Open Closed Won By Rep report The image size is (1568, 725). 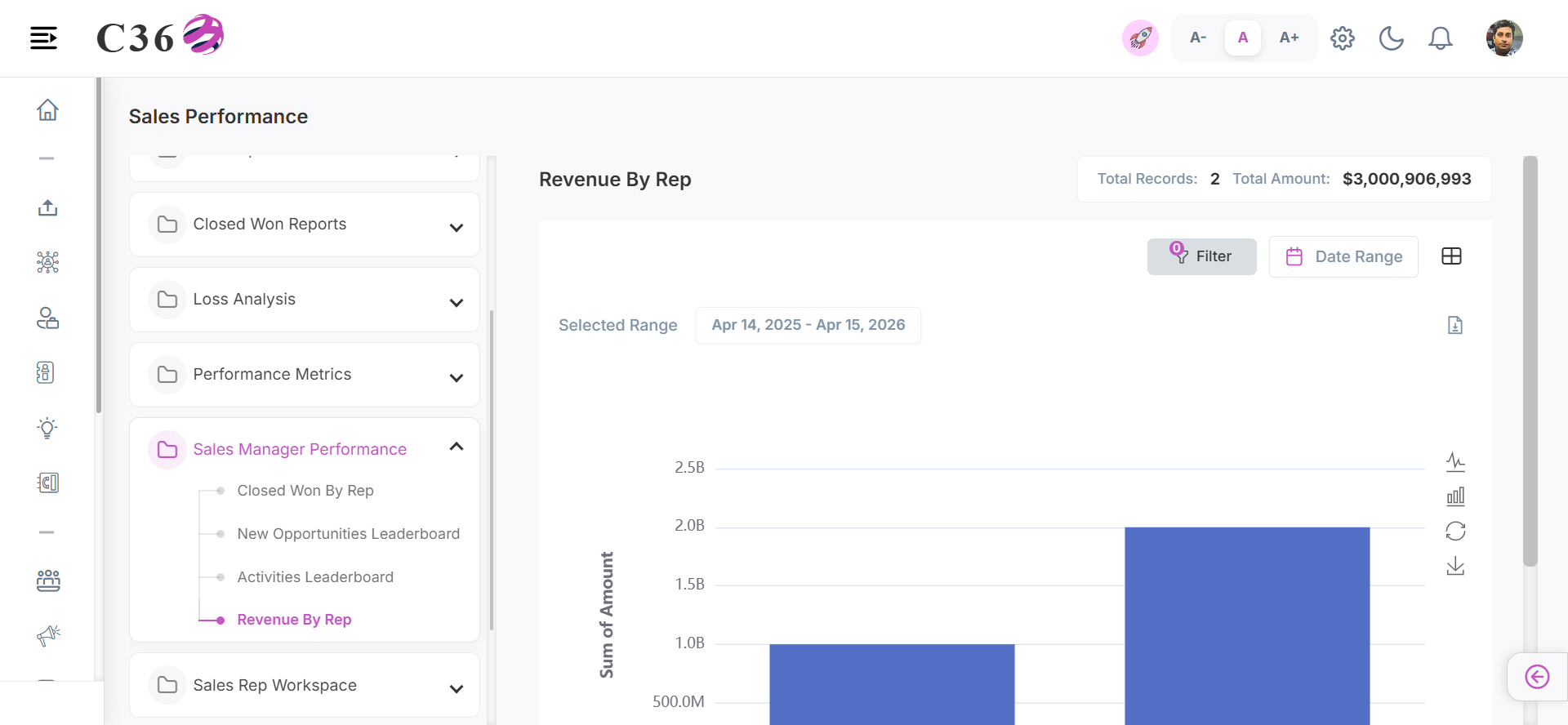[305, 491]
